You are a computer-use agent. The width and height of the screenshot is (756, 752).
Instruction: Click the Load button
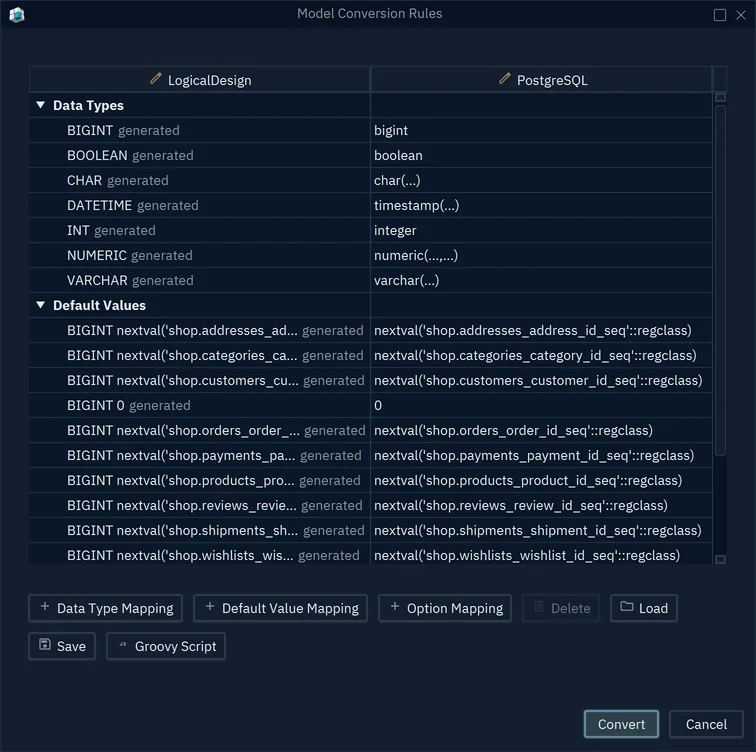pyautogui.click(x=644, y=608)
